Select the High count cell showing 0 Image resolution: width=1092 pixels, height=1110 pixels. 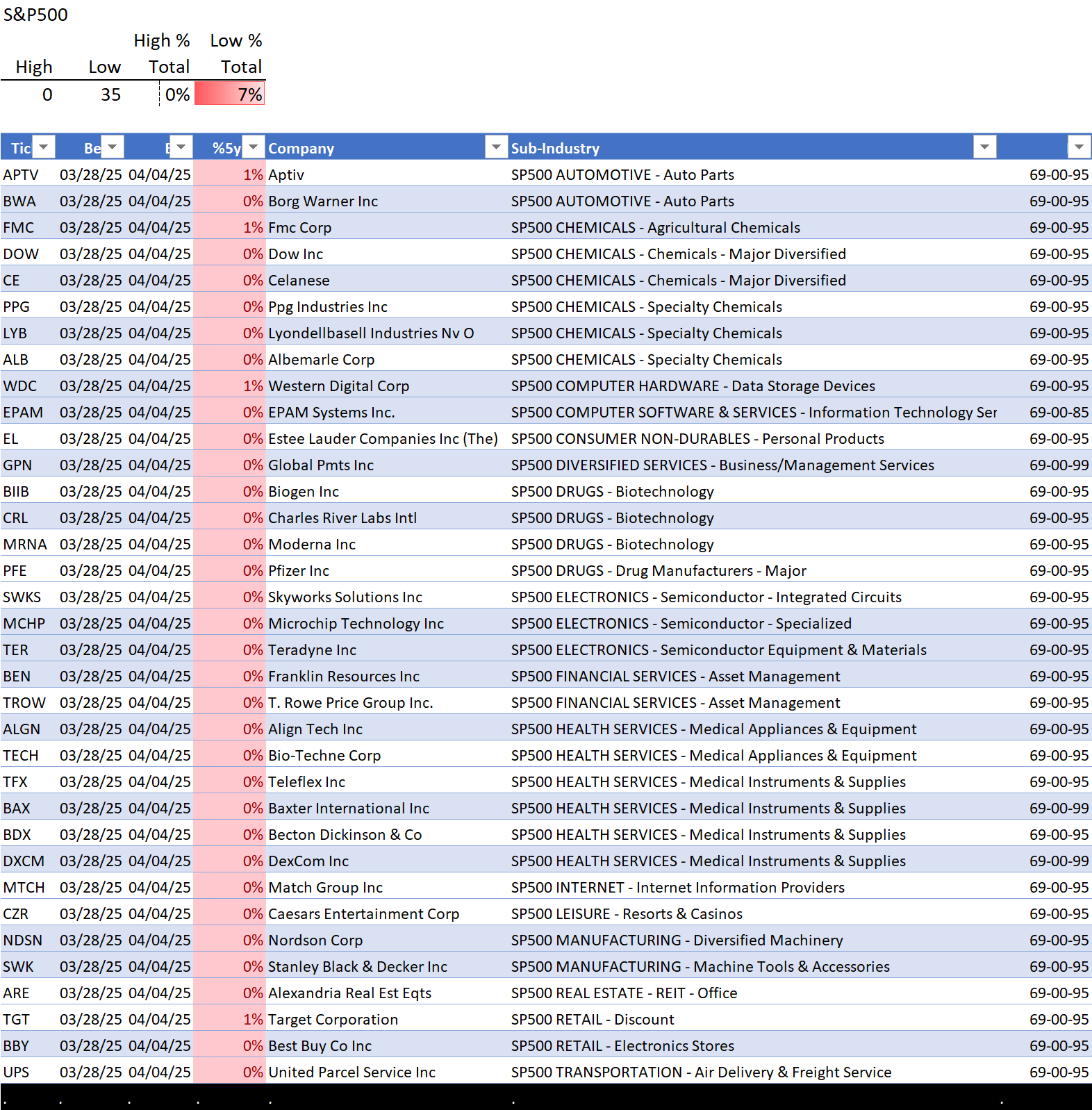pos(28,94)
